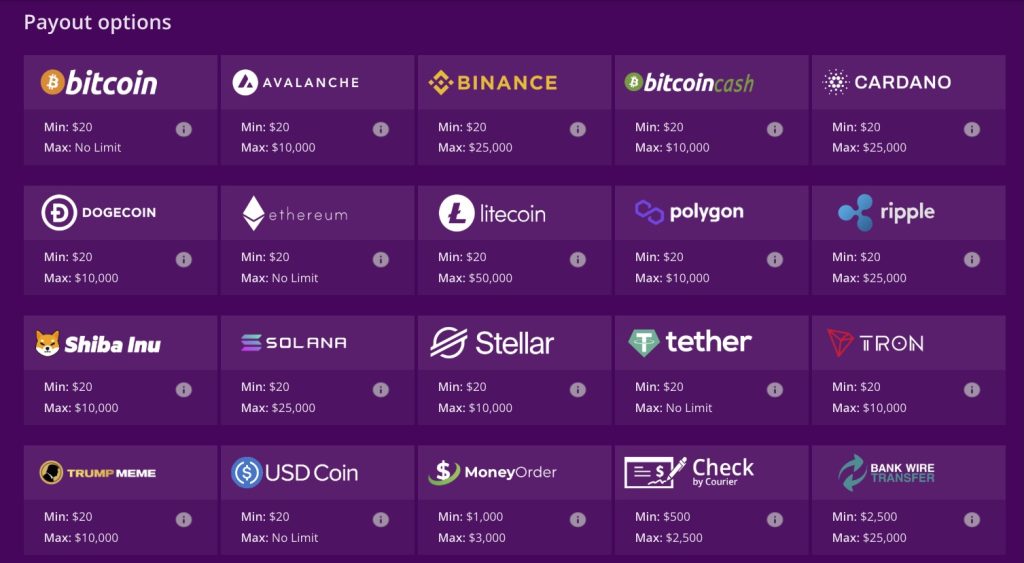Select Check by Courier payout
The width and height of the screenshot is (1024, 563).
click(x=689, y=472)
